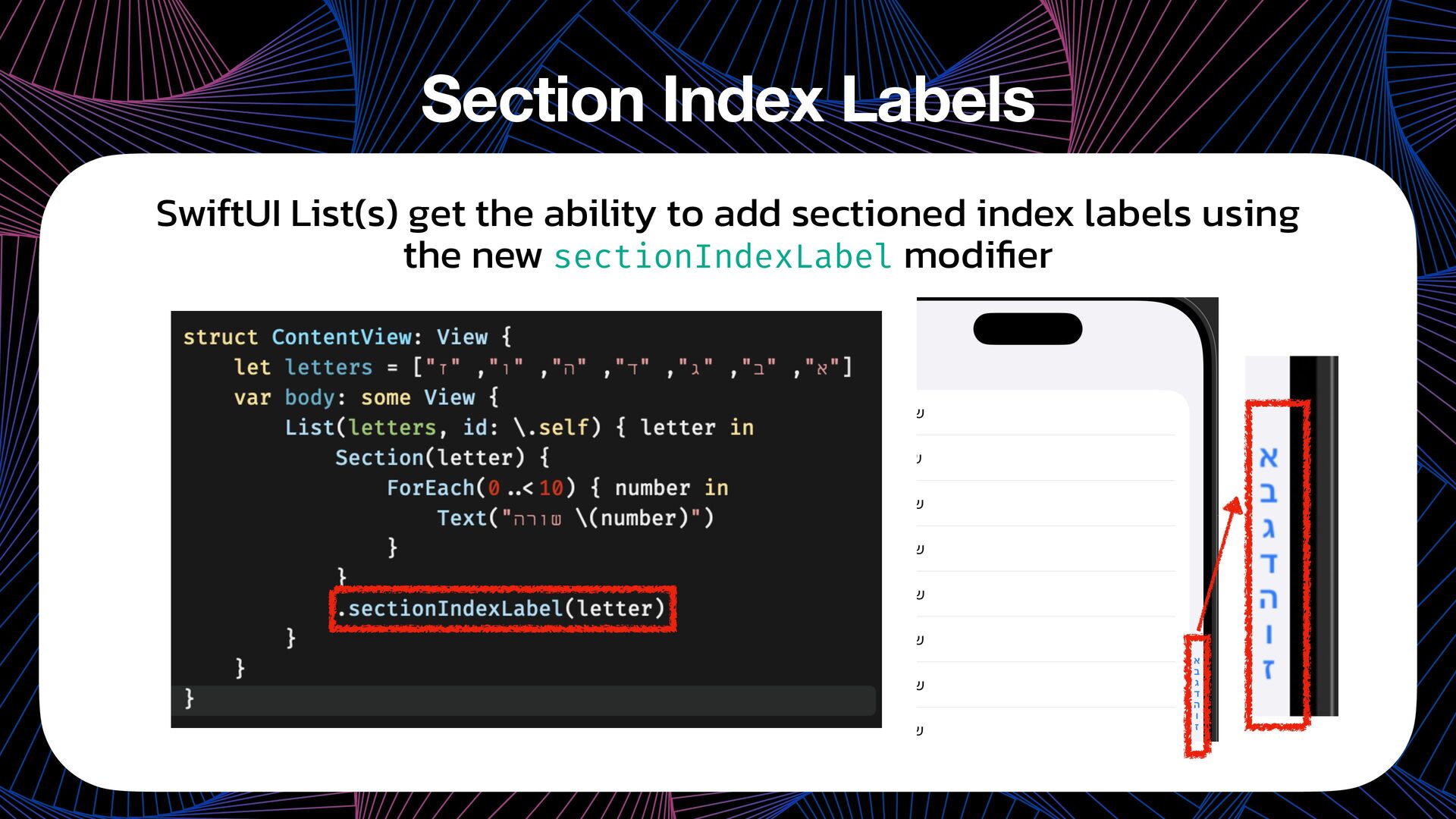Click the Section(letter) code line
The height and width of the screenshot is (819, 1456).
point(443,457)
